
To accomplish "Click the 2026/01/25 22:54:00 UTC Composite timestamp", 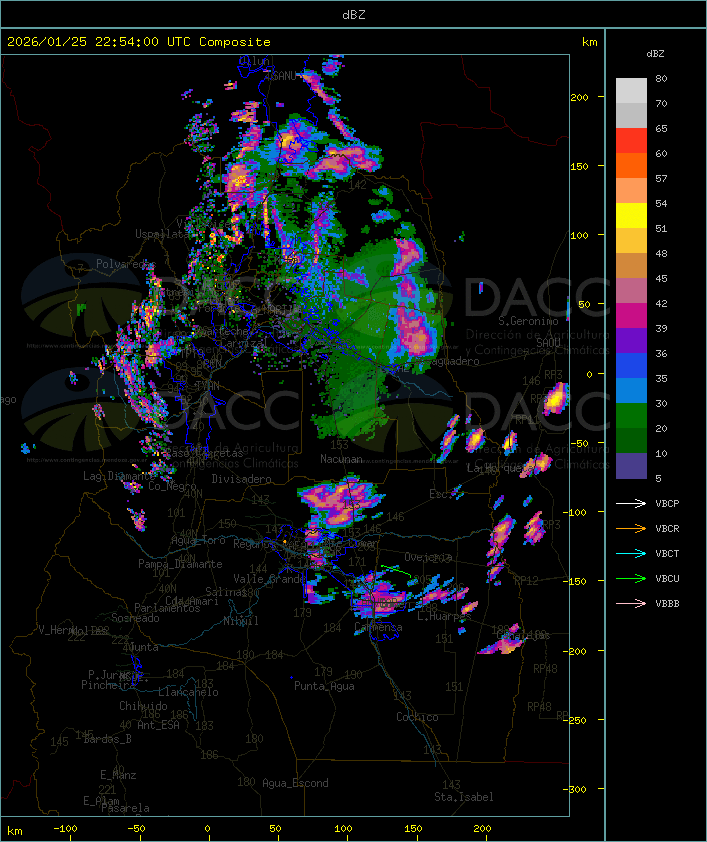I will point(139,42).
